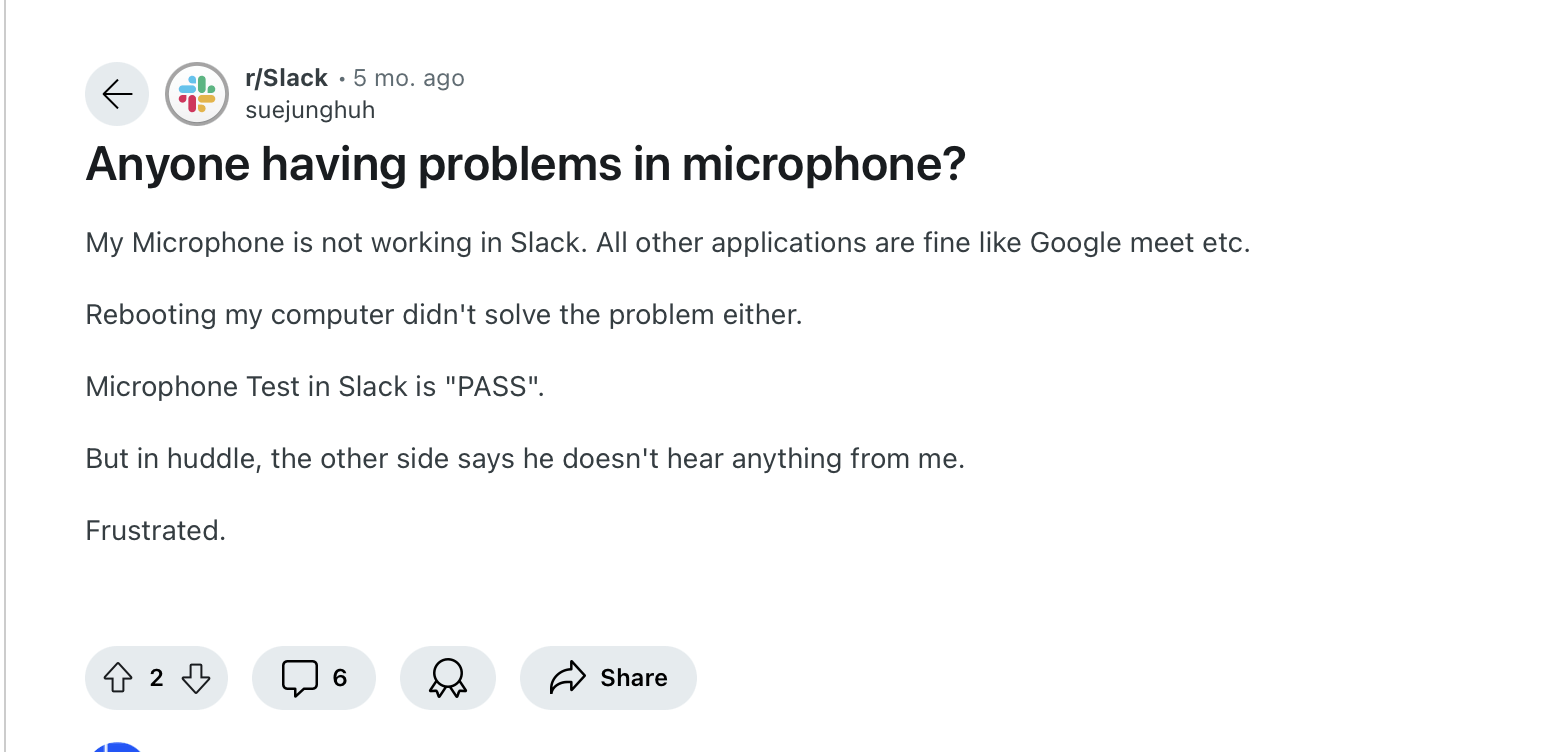1554x752 pixels.
Task: Click the back arrow to return
Action: pyautogui.click(x=117, y=93)
